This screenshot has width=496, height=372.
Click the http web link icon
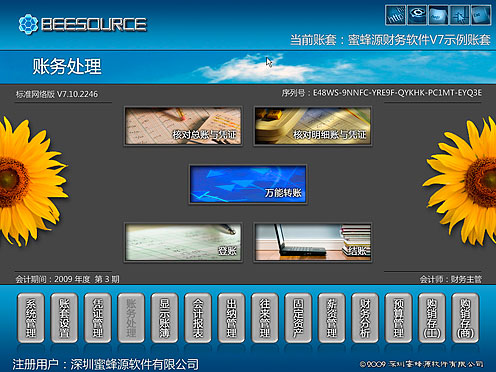[x=395, y=15]
